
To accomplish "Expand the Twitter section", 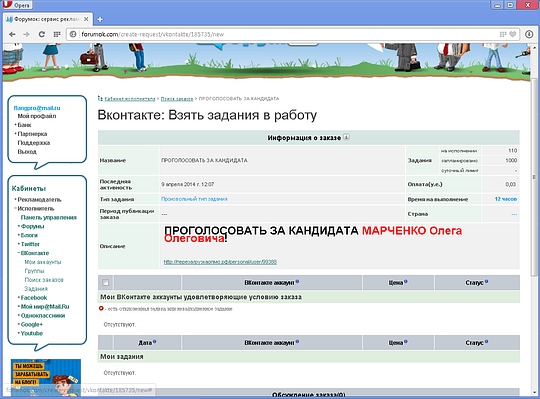I will (x=30, y=244).
